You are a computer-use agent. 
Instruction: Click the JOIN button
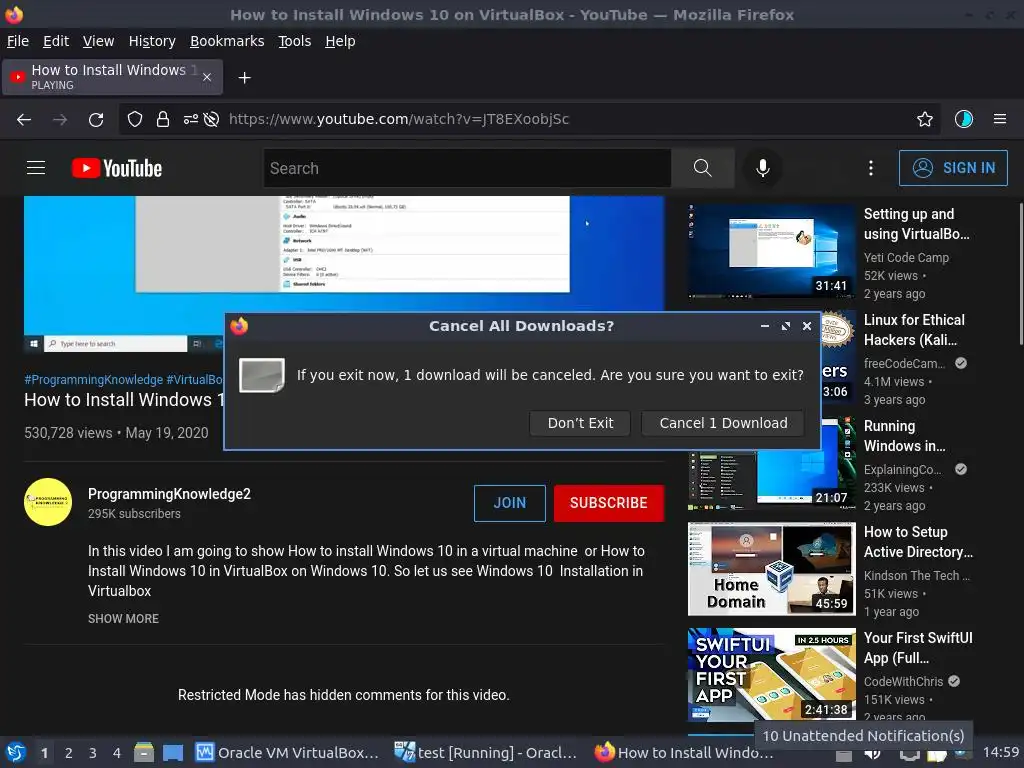tap(509, 503)
